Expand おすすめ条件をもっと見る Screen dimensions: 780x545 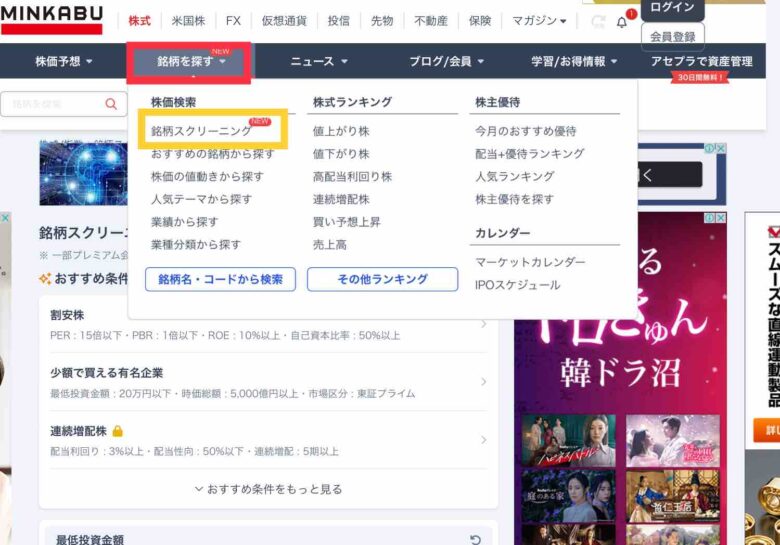pyautogui.click(x=269, y=489)
